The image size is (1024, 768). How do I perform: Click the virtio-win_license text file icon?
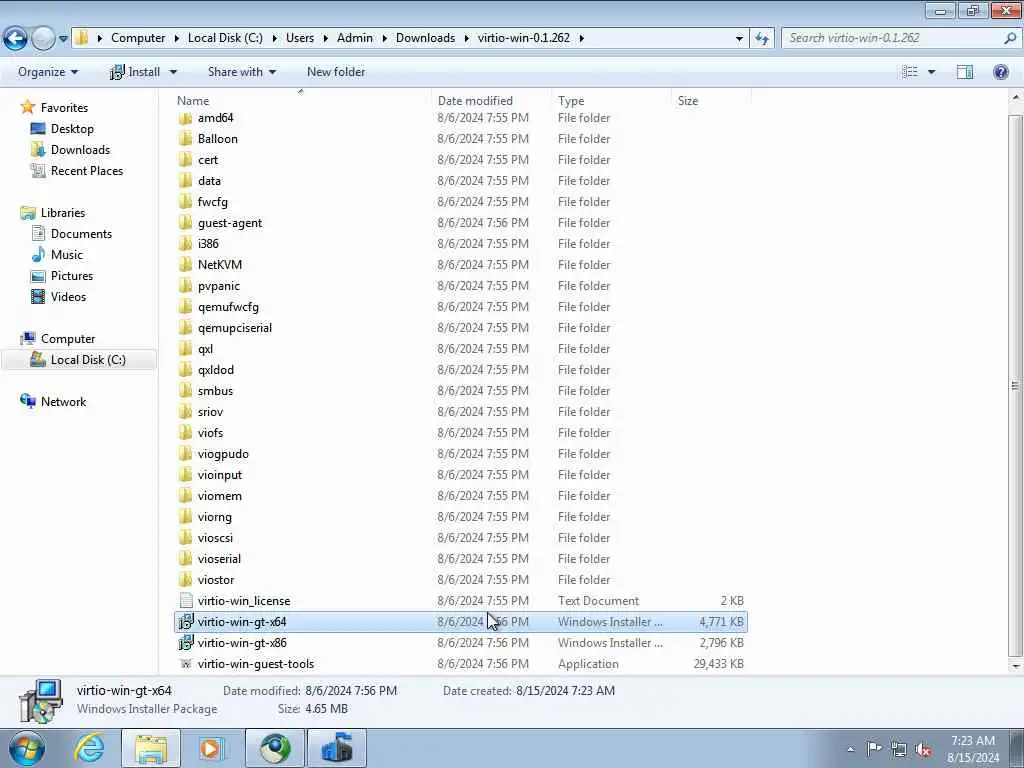point(185,601)
